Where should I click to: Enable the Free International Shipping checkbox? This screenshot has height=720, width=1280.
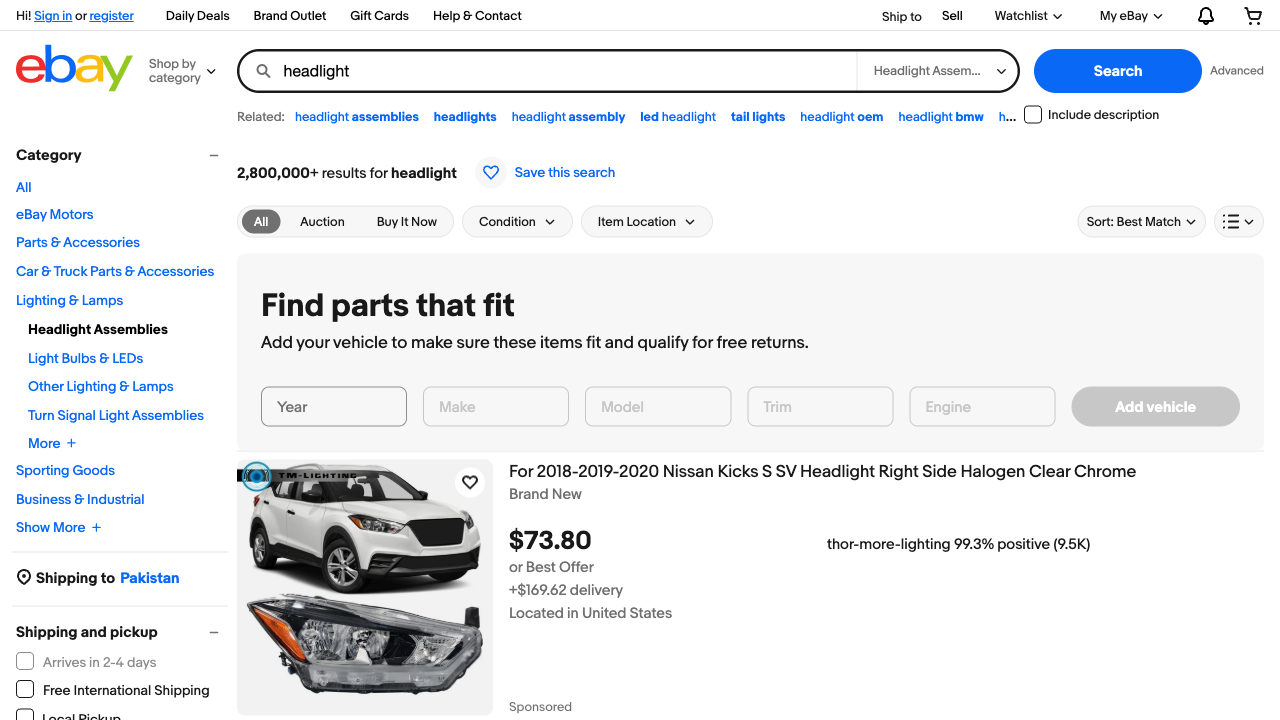(x=25, y=690)
